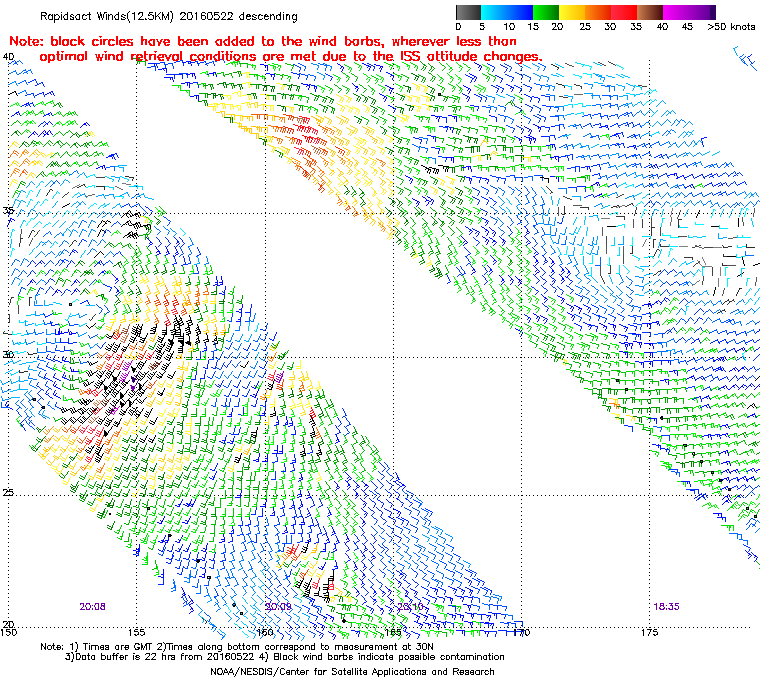Click the longitude axis label '155'
This screenshot has height=688, width=760.
click(137, 632)
